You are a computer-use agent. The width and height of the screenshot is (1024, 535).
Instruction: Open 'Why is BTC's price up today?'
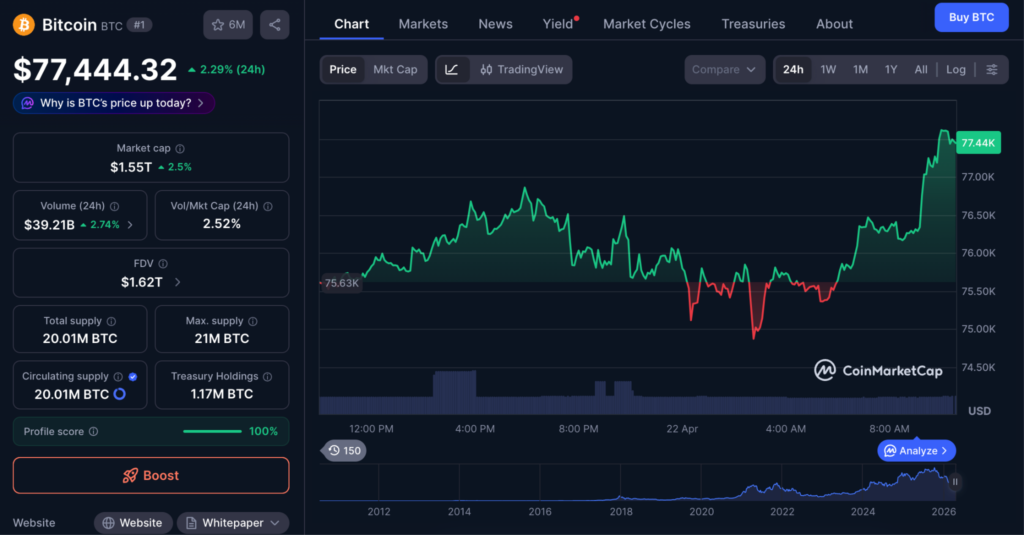tap(114, 103)
